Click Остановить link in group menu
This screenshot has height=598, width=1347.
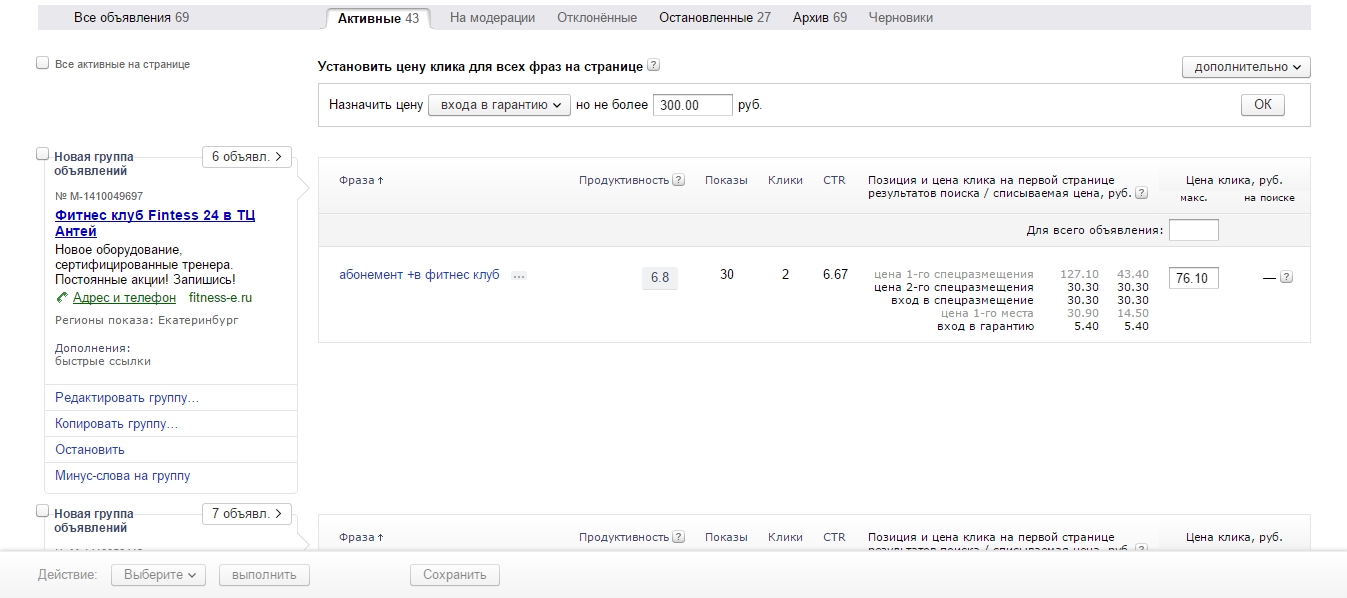(90, 450)
